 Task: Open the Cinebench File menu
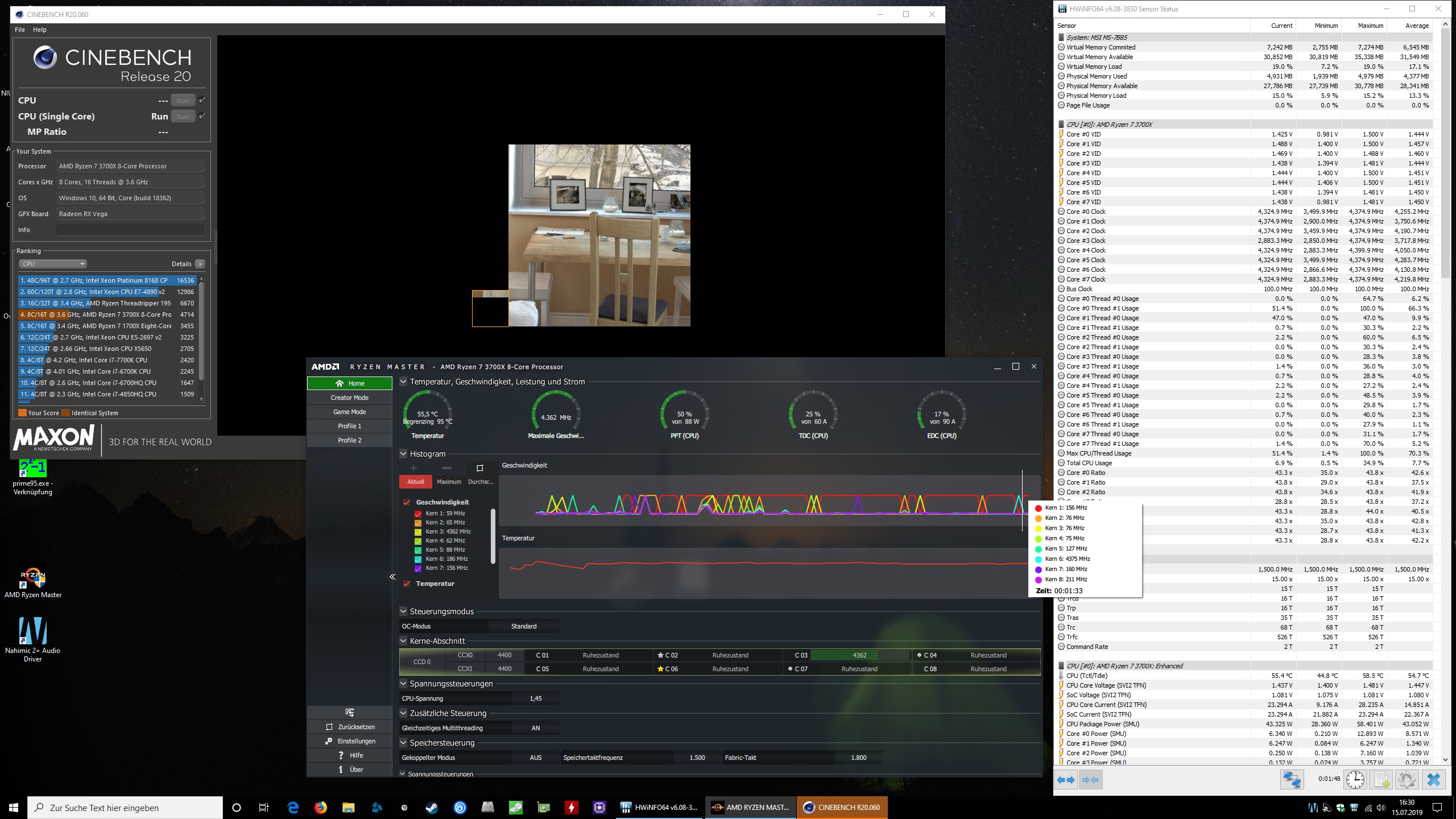20,30
